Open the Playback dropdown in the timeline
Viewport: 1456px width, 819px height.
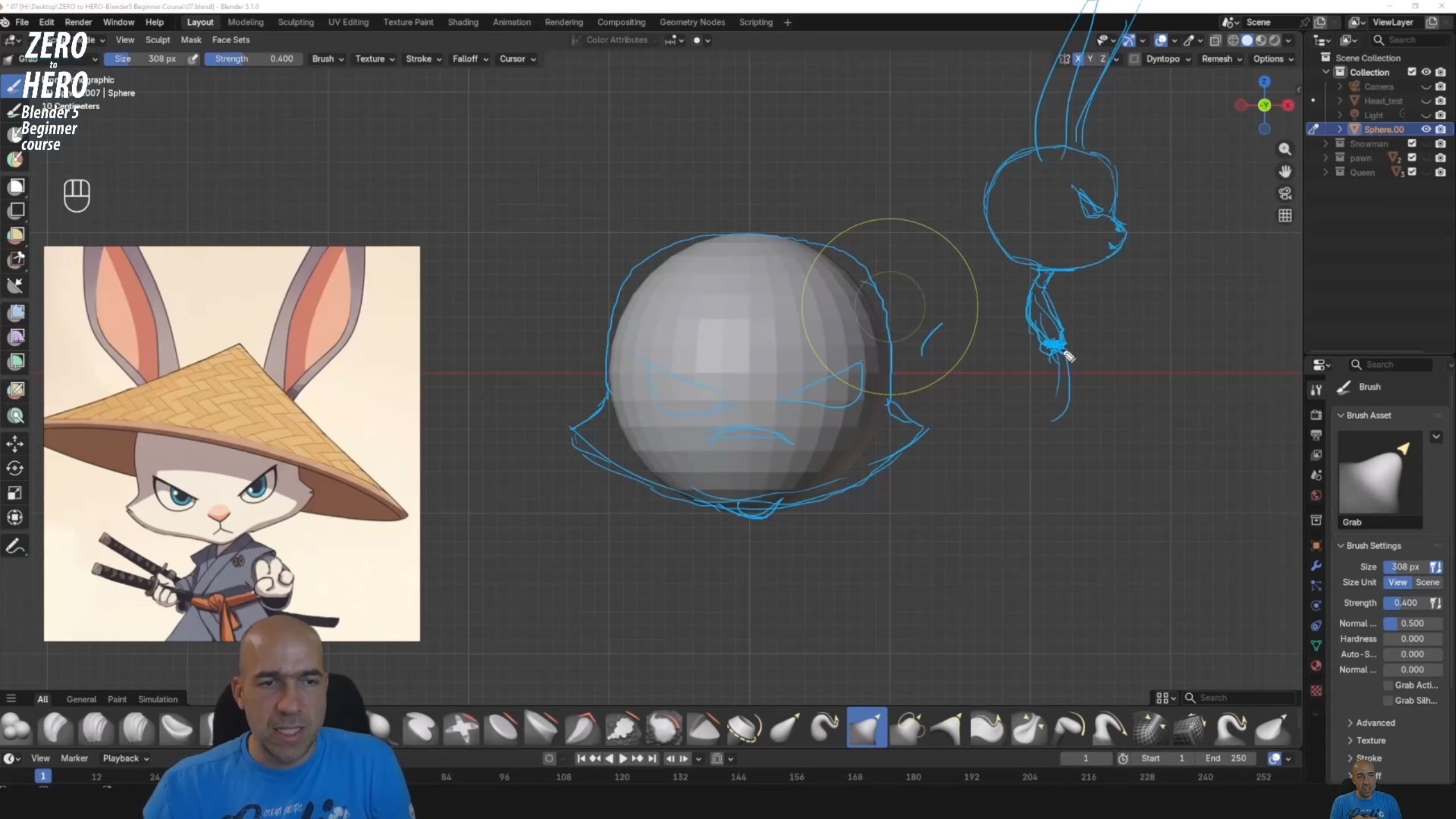coord(126,758)
